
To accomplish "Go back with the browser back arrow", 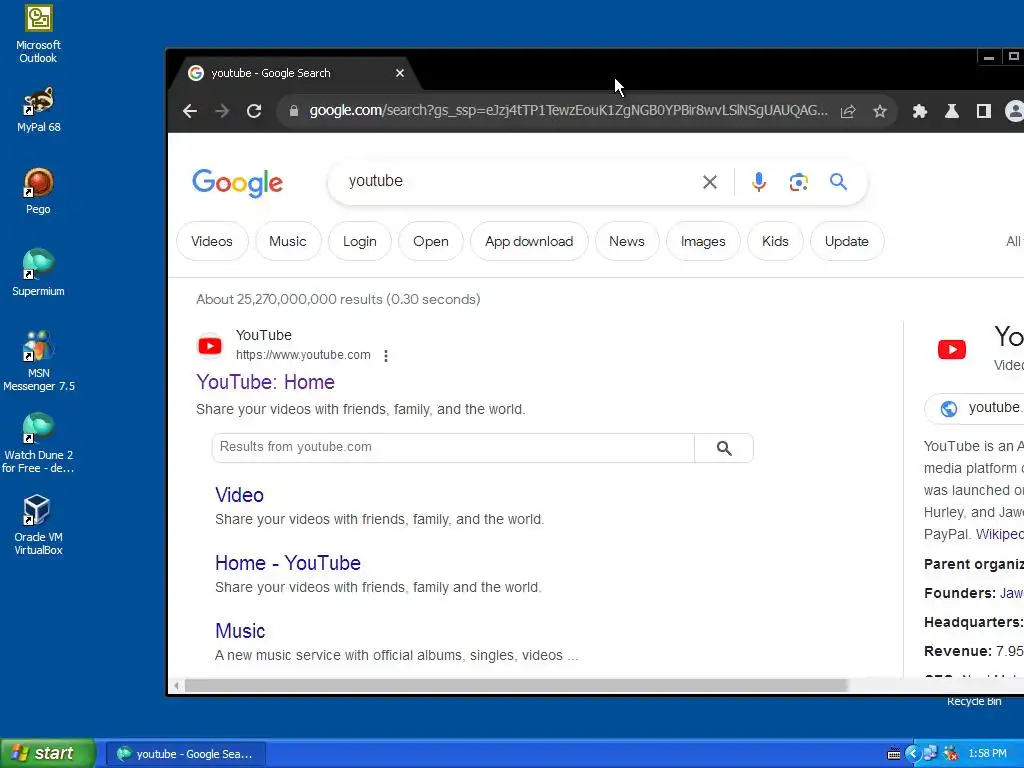I will pyautogui.click(x=190, y=111).
